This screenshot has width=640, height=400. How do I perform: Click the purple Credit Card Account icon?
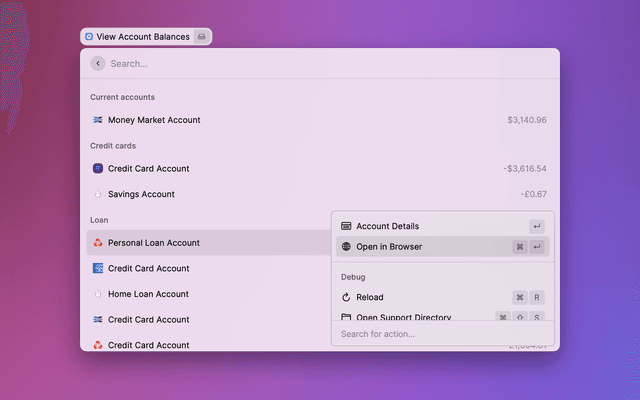[x=98, y=169]
